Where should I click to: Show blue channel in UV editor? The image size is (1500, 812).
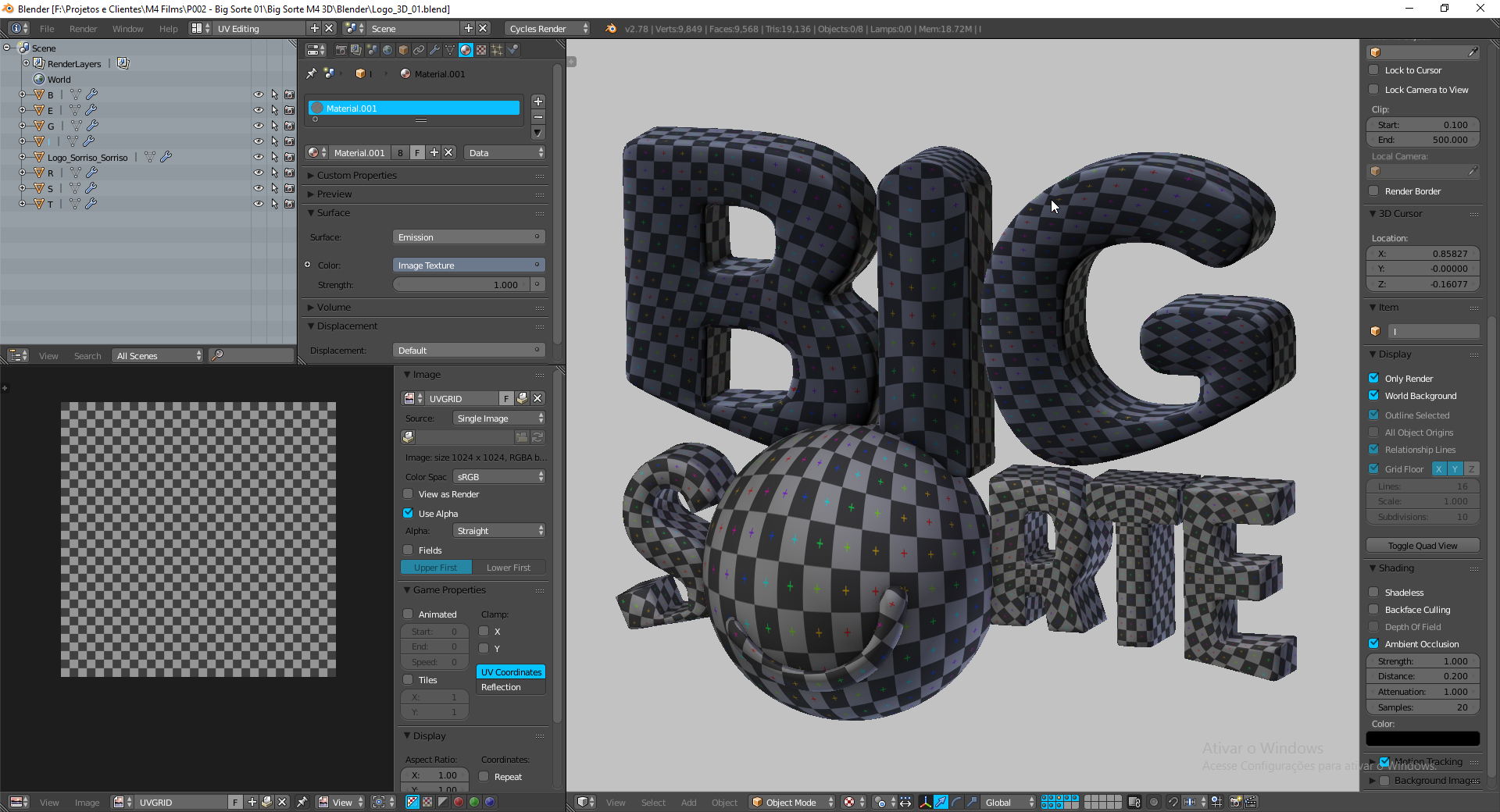[x=490, y=802]
